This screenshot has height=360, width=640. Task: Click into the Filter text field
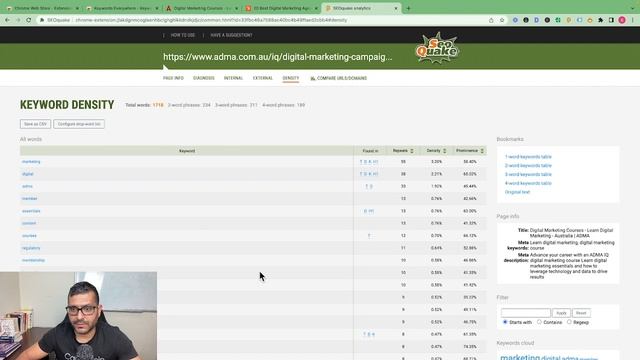(526, 313)
